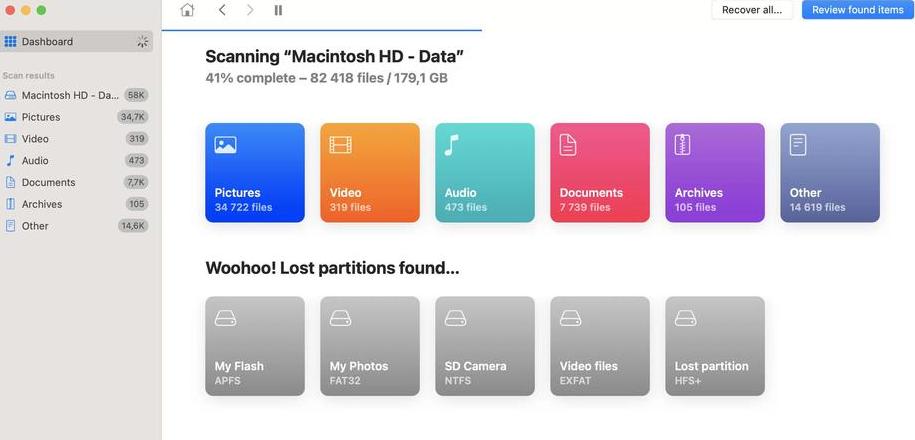
Task: Open the Lost partition HFS+ tile
Action: click(x=715, y=346)
